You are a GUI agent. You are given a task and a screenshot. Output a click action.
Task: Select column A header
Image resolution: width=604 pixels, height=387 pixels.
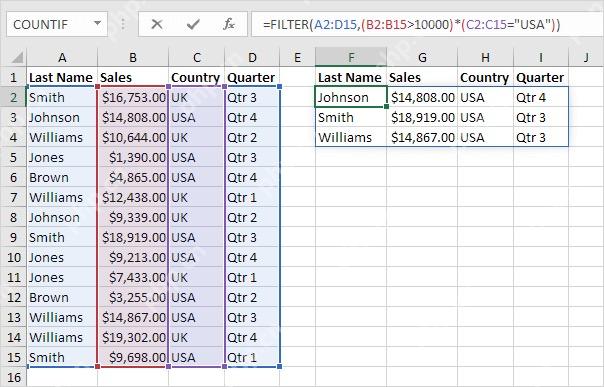(62, 57)
